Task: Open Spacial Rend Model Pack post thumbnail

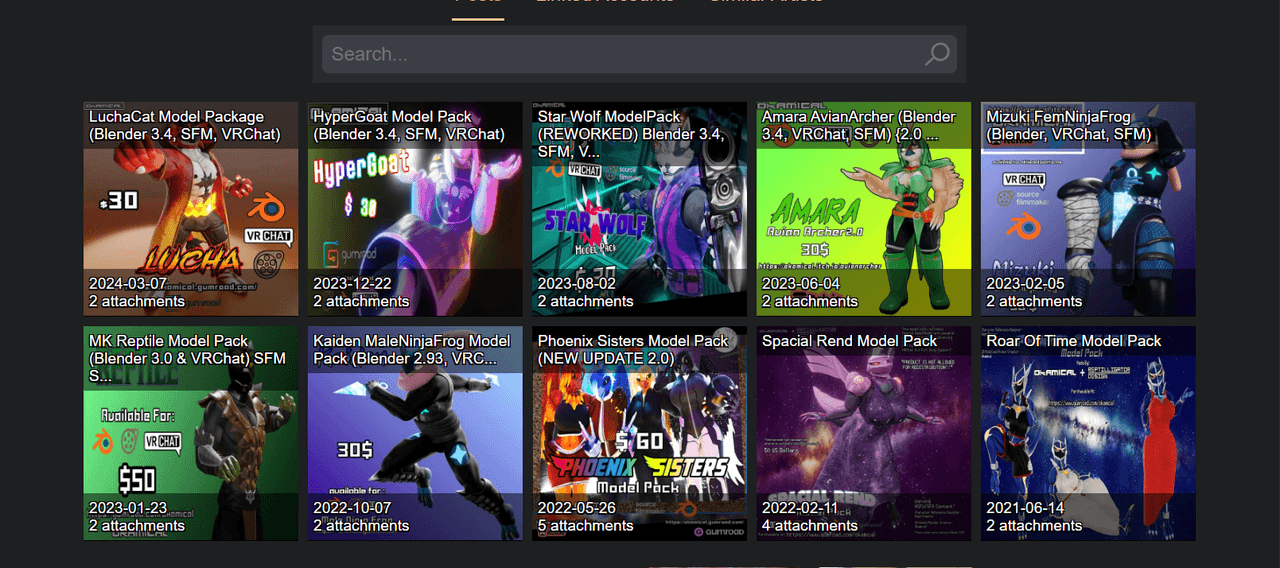Action: (864, 433)
